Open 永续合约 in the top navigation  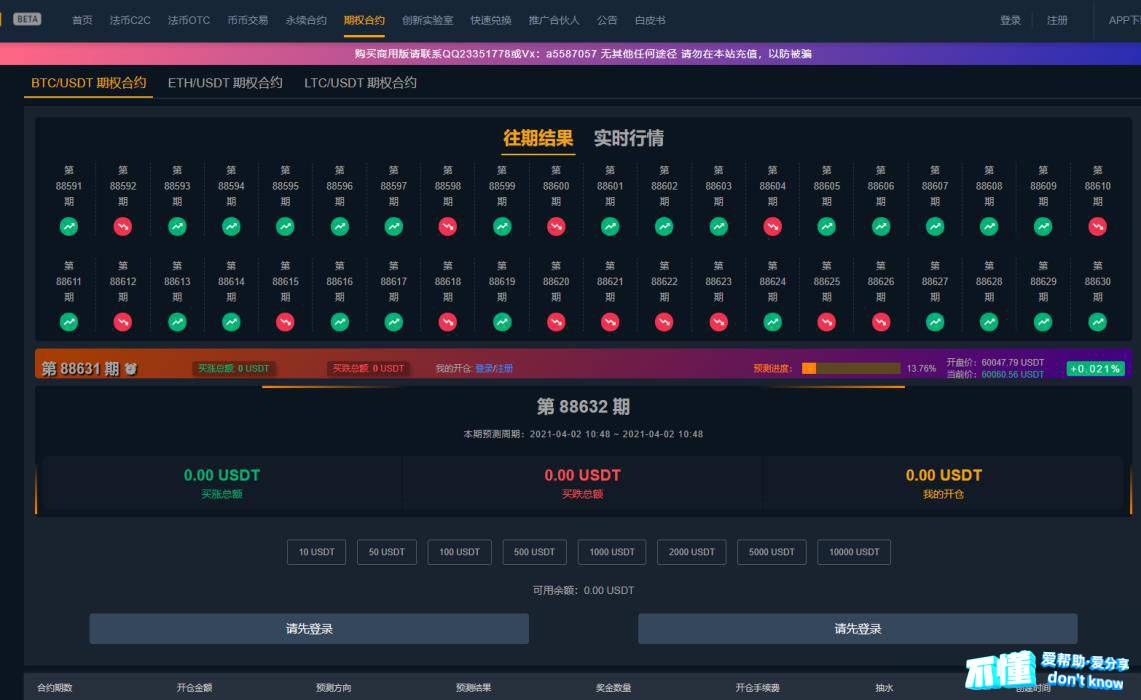pyautogui.click(x=306, y=20)
